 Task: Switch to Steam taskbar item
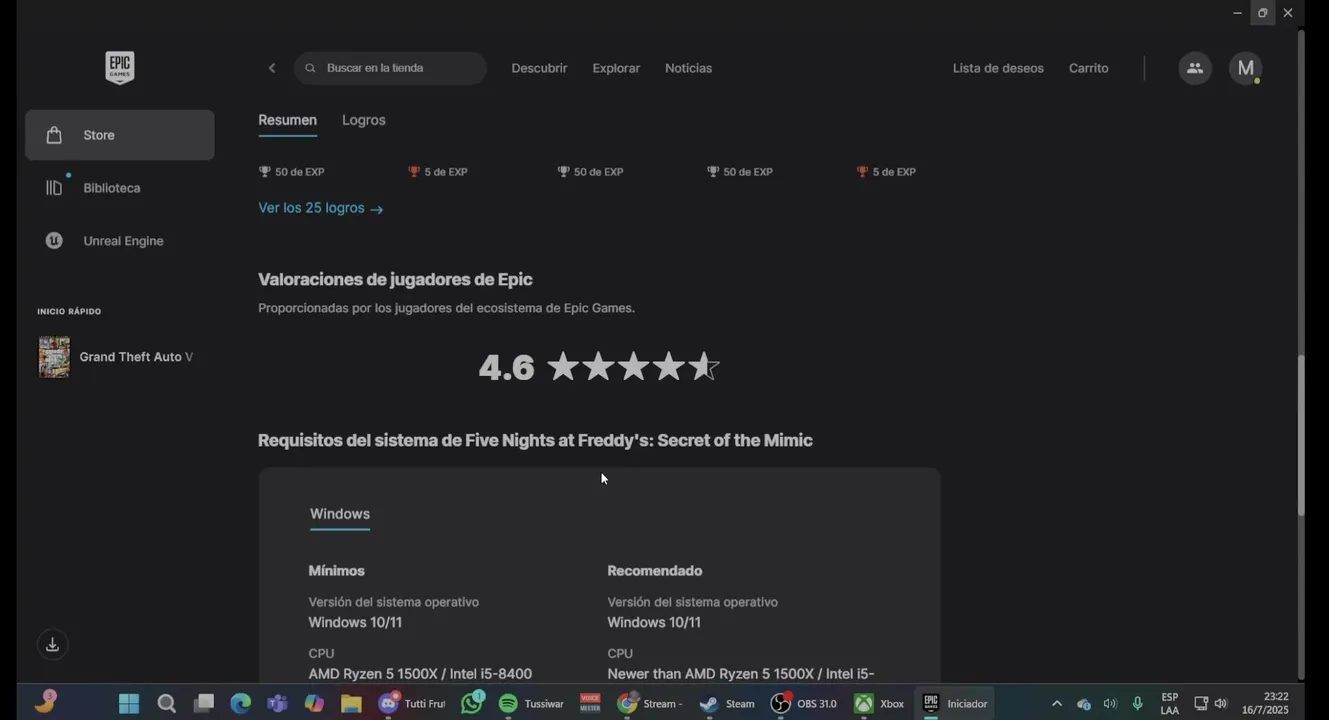[728, 704]
